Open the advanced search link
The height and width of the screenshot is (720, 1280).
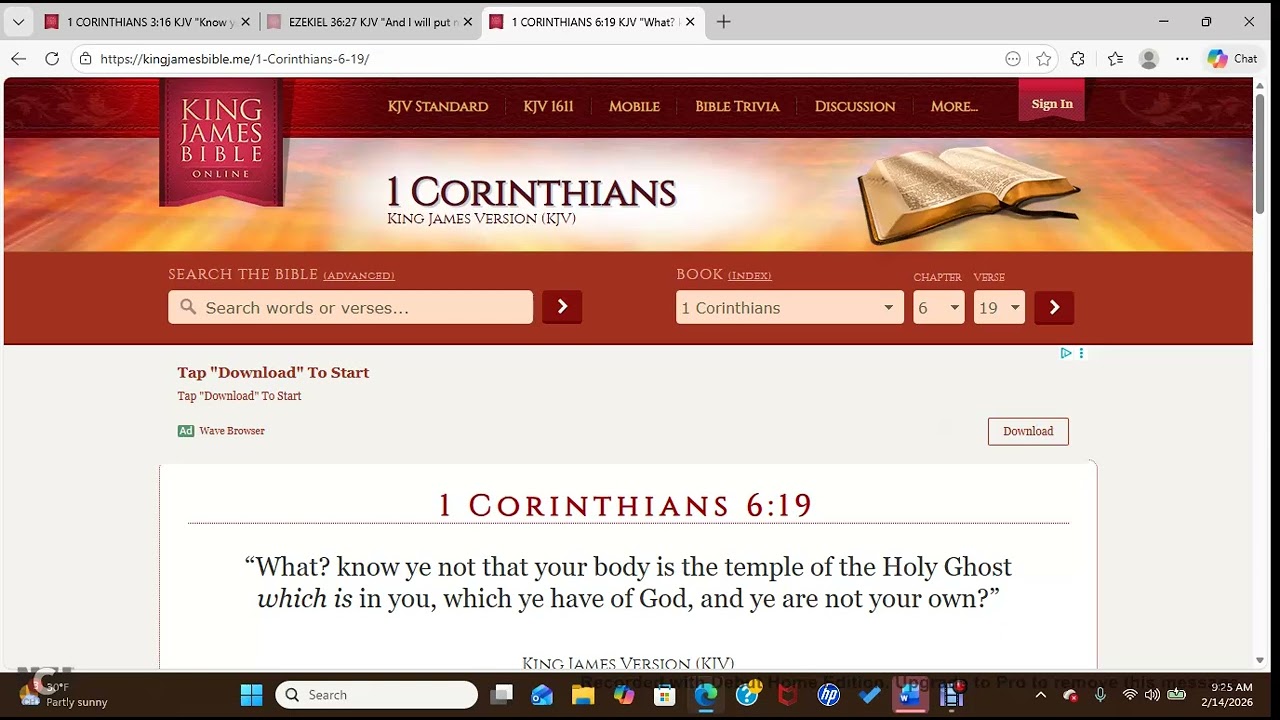tap(359, 276)
